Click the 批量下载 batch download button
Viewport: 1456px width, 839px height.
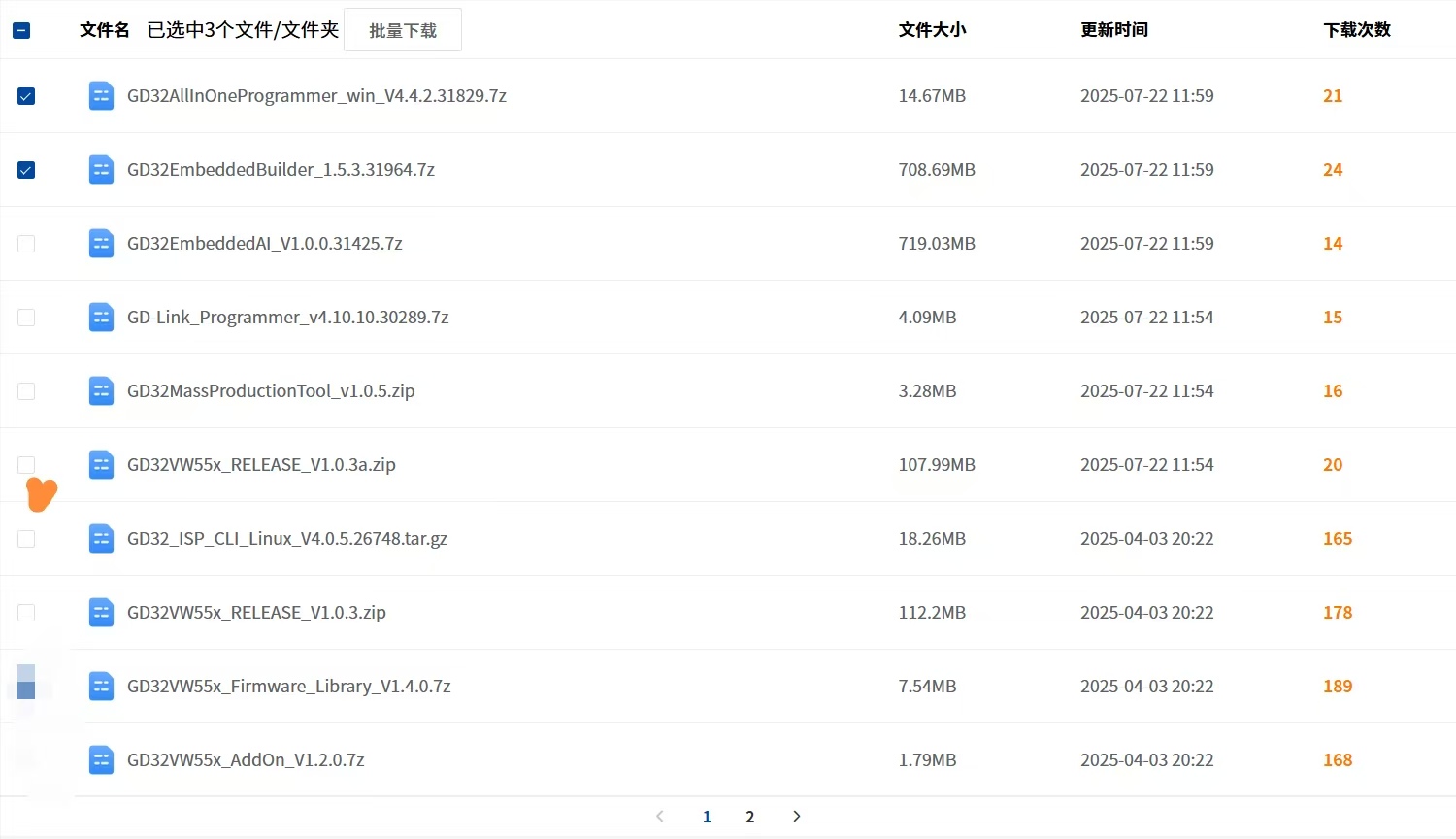tap(403, 30)
